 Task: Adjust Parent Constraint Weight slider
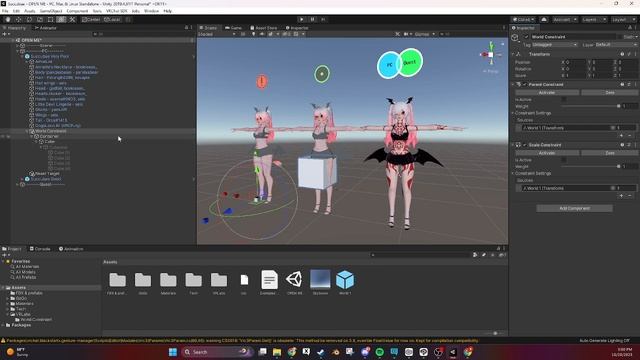point(590,106)
